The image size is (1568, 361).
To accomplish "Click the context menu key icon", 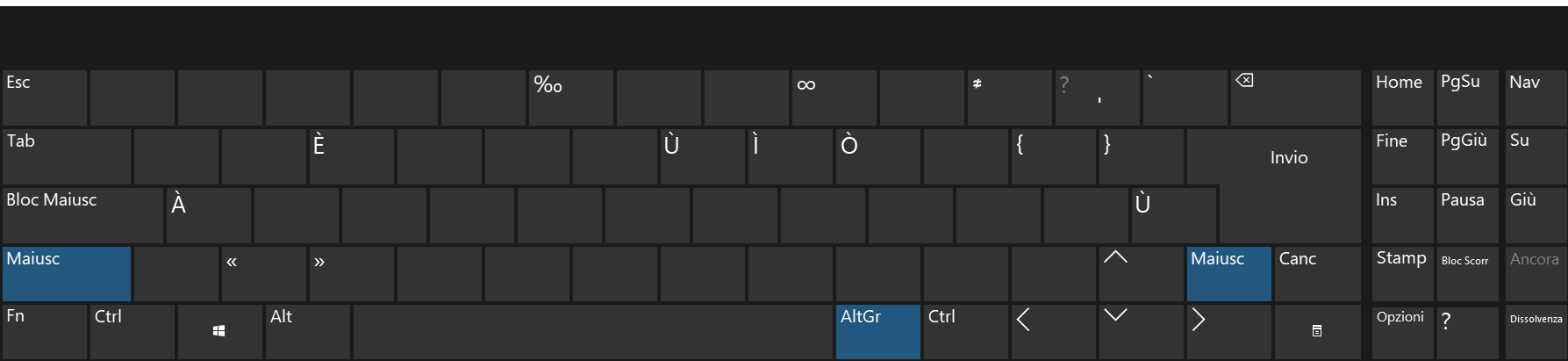I will pyautogui.click(x=1317, y=331).
